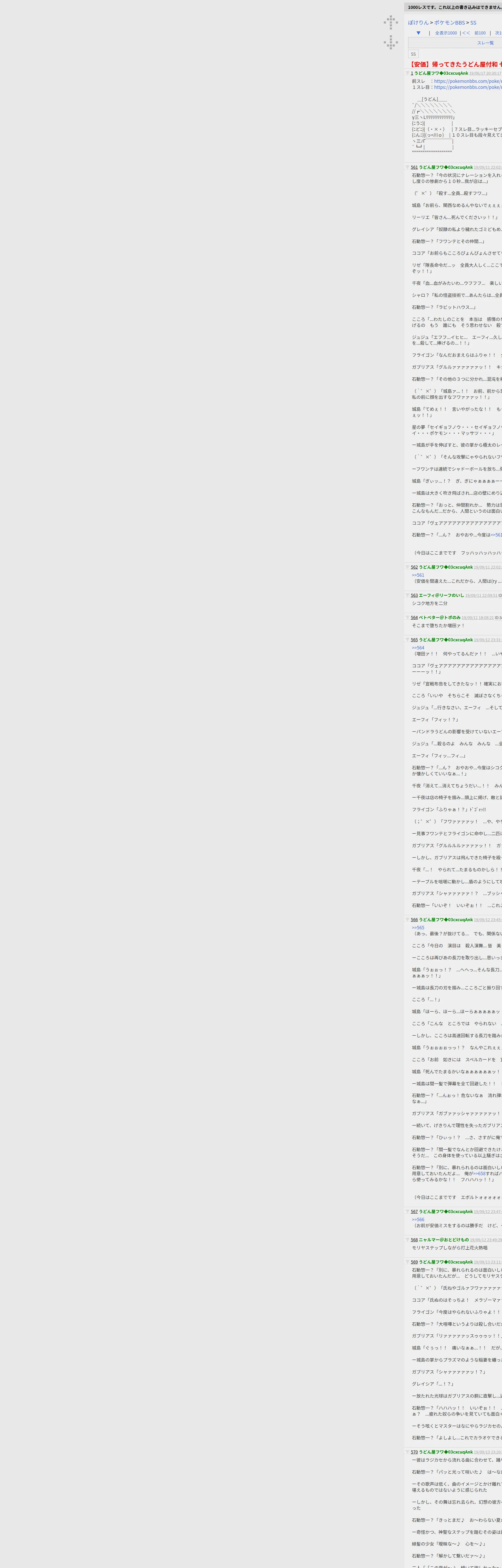Load previous 100 posts with 前100
502x1568 pixels.
[x=480, y=33]
